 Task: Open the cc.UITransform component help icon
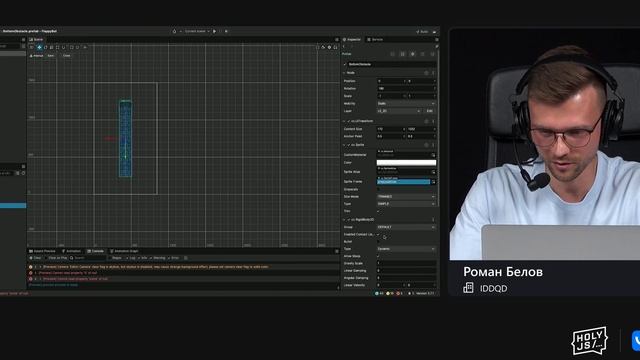[x=427, y=121]
